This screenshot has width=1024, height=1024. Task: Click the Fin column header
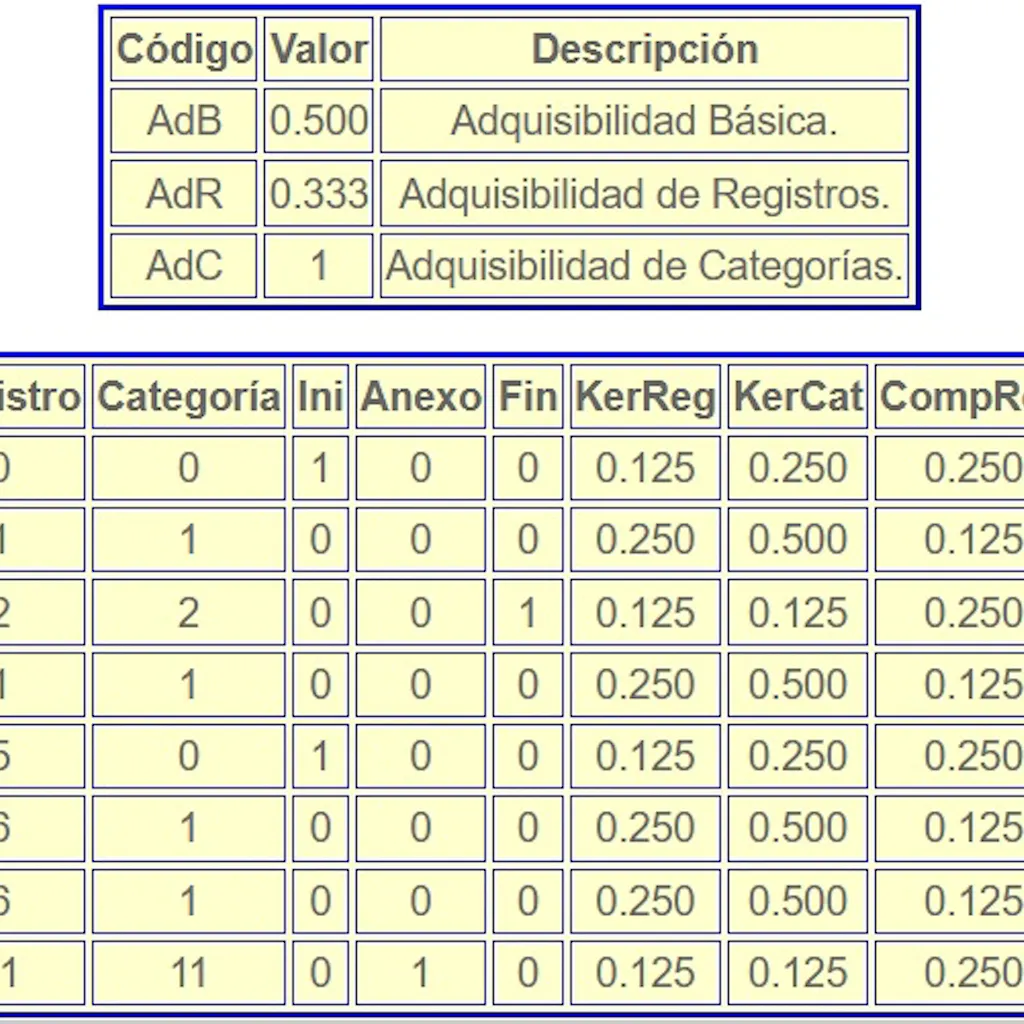tap(528, 397)
